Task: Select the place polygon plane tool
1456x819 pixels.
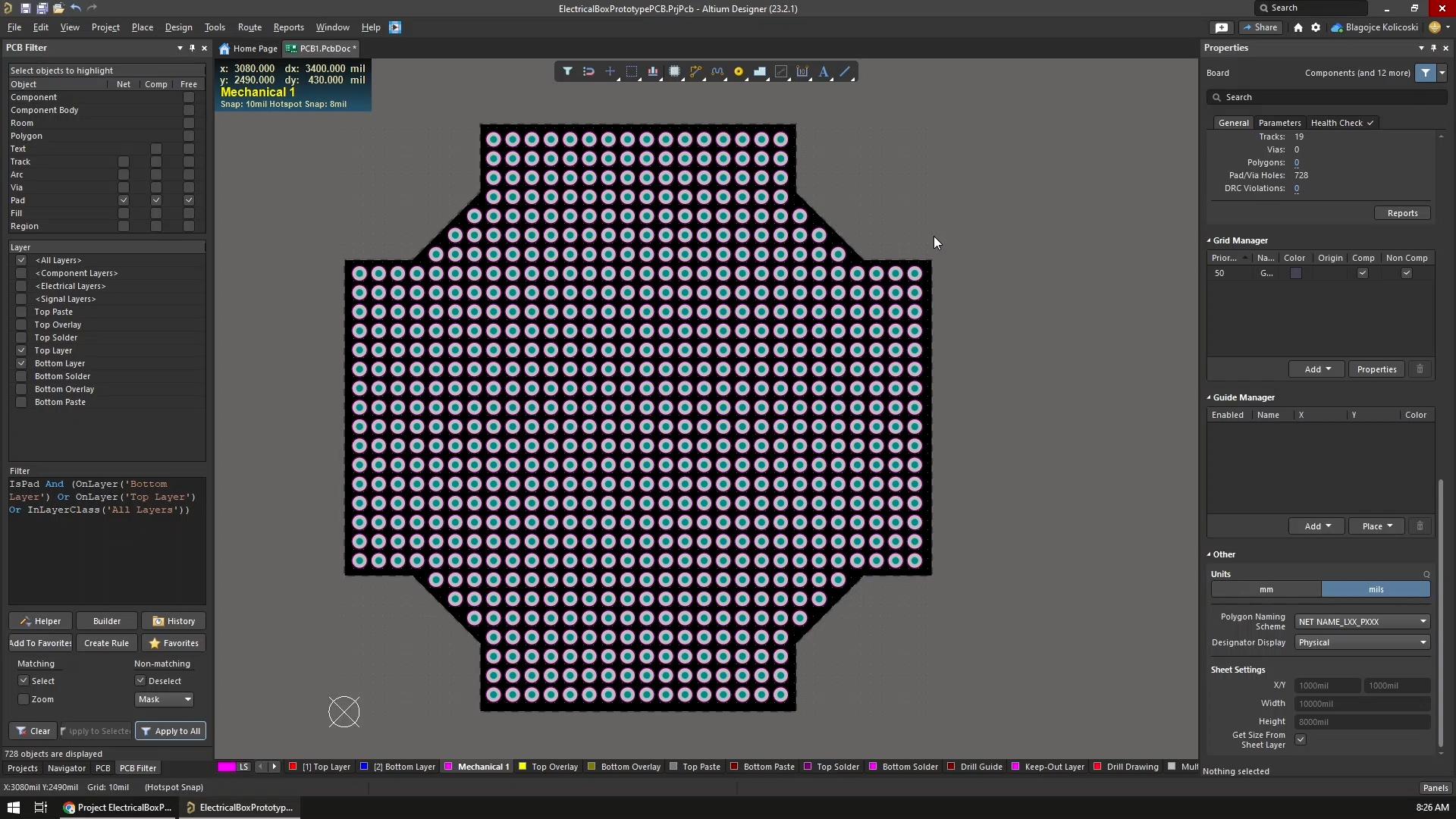Action: tap(760, 71)
